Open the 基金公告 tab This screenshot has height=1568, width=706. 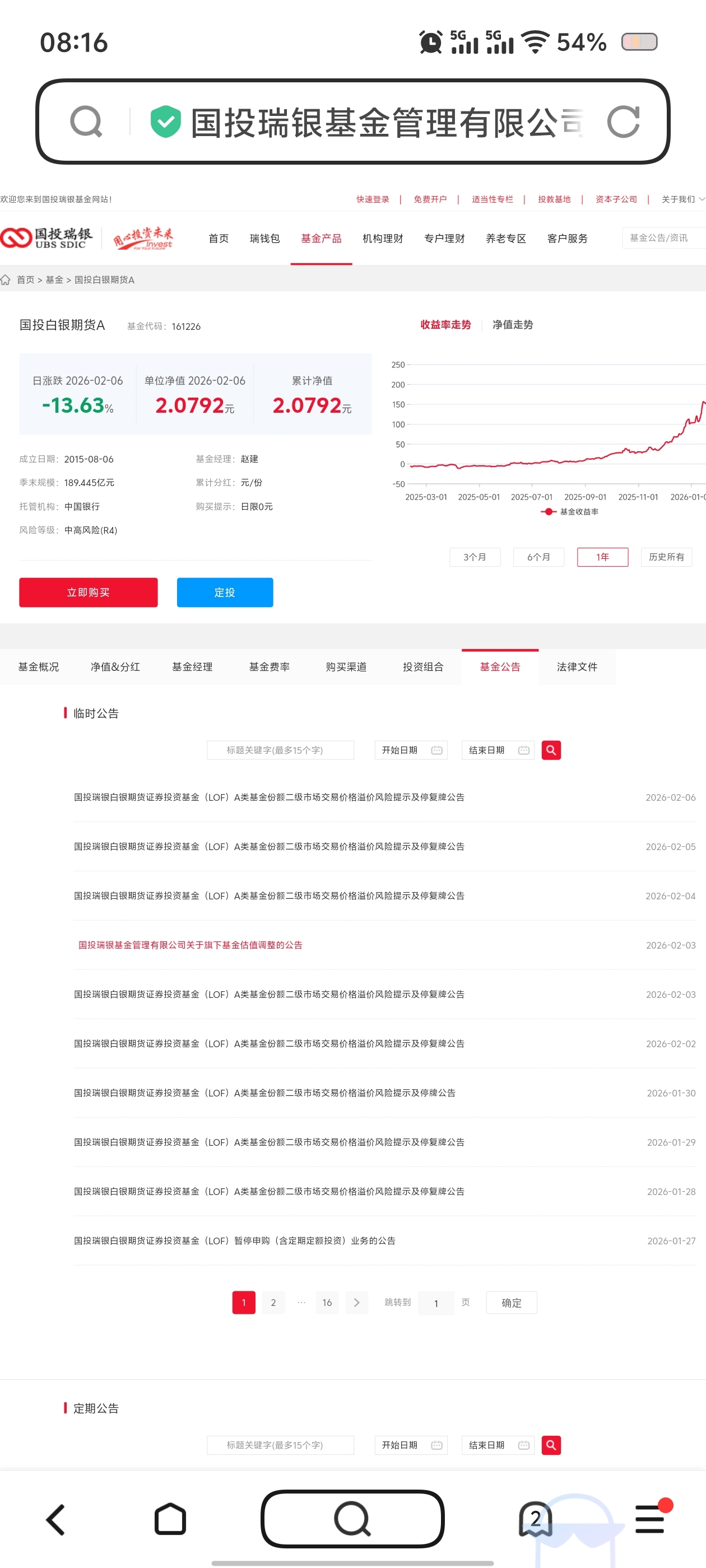(500, 666)
